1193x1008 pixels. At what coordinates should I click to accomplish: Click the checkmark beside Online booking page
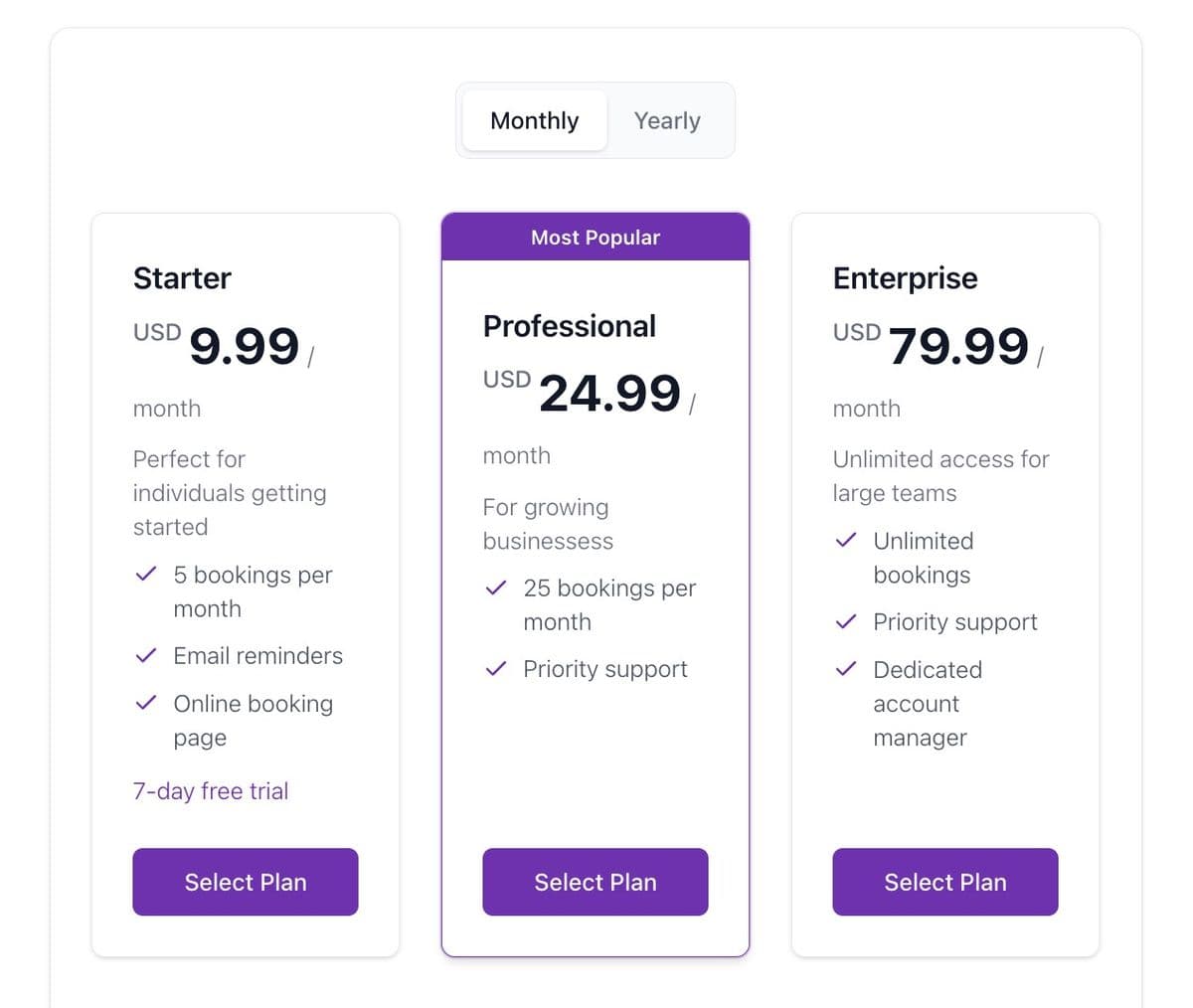click(147, 703)
